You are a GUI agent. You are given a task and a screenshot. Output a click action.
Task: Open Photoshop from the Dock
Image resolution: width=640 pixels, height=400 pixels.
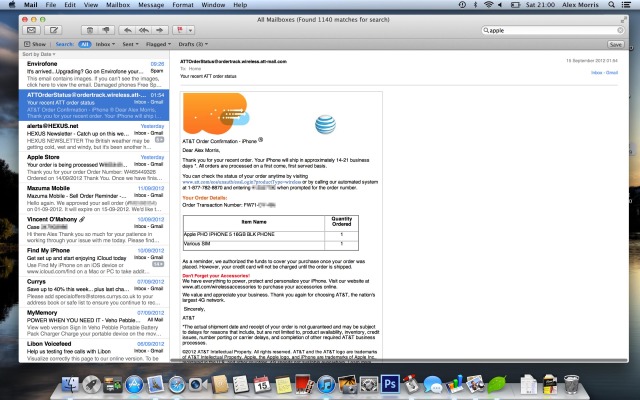[x=390, y=384]
